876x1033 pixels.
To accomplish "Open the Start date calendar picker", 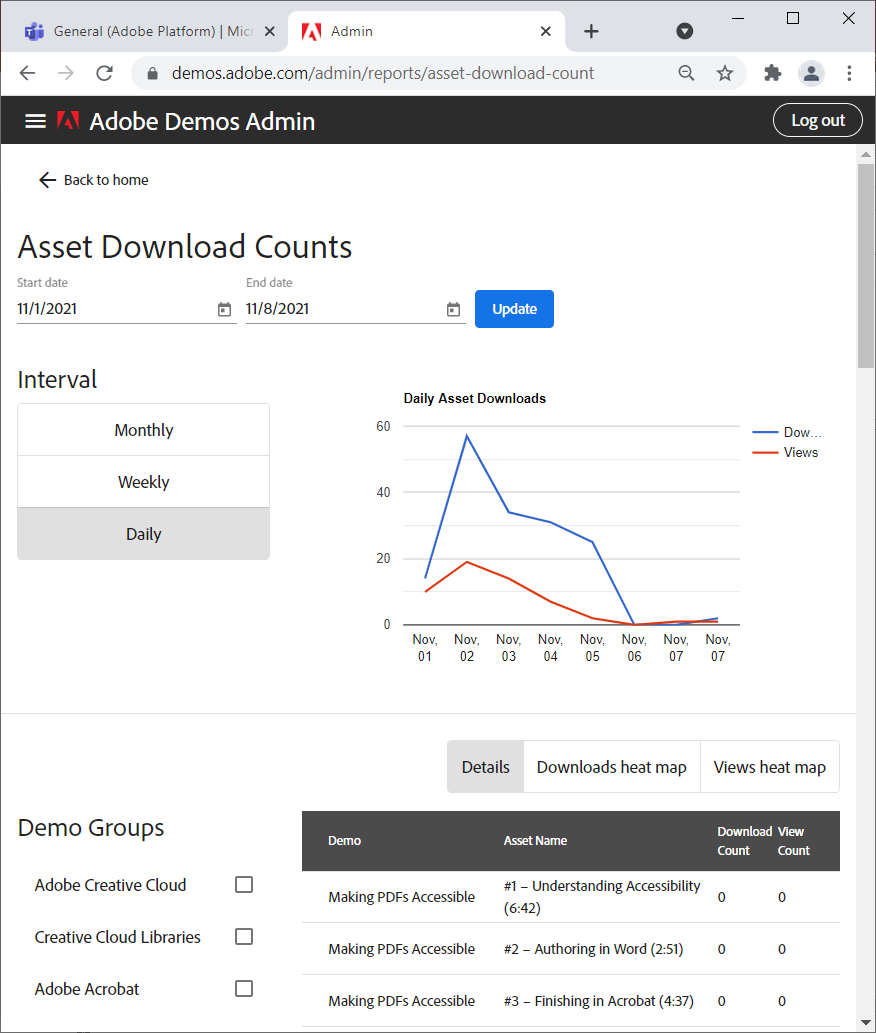I will (x=224, y=309).
